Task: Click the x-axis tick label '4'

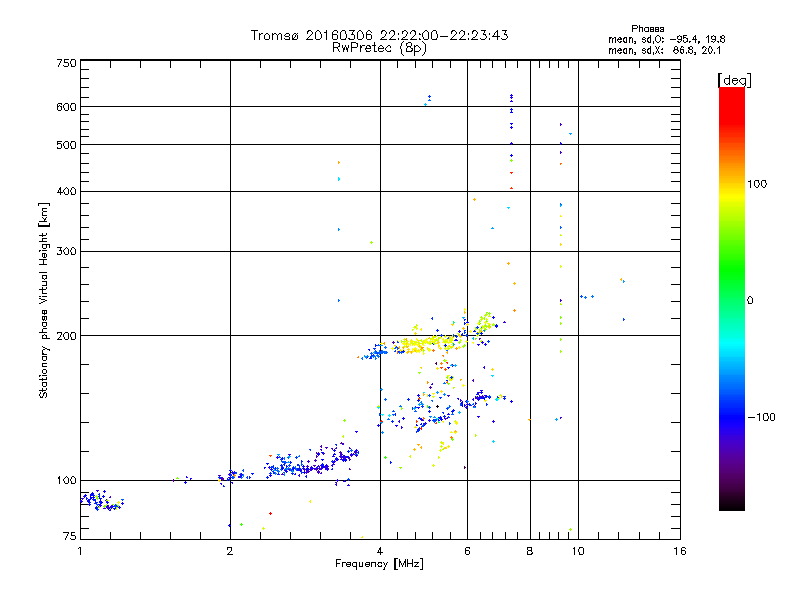Action: pyautogui.click(x=380, y=551)
